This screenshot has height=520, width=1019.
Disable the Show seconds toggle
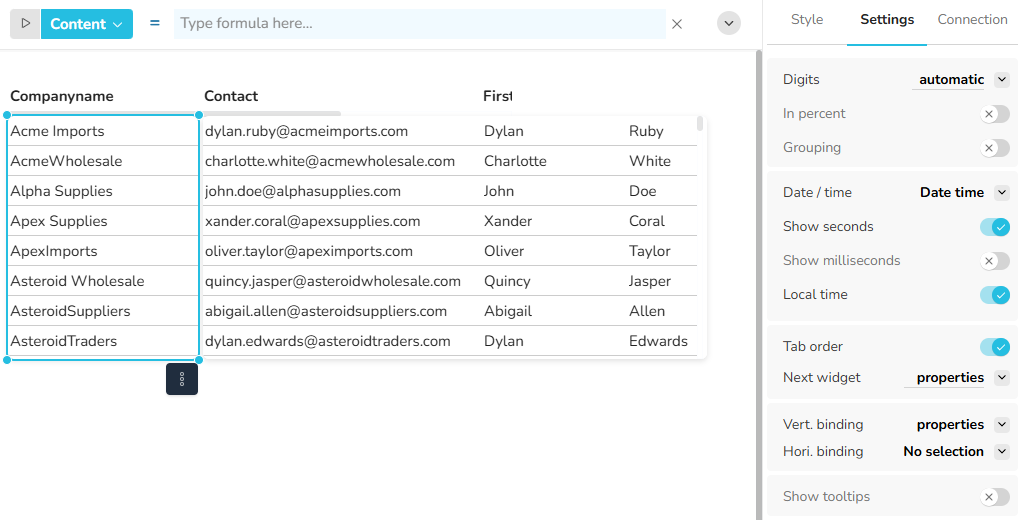click(x=994, y=227)
